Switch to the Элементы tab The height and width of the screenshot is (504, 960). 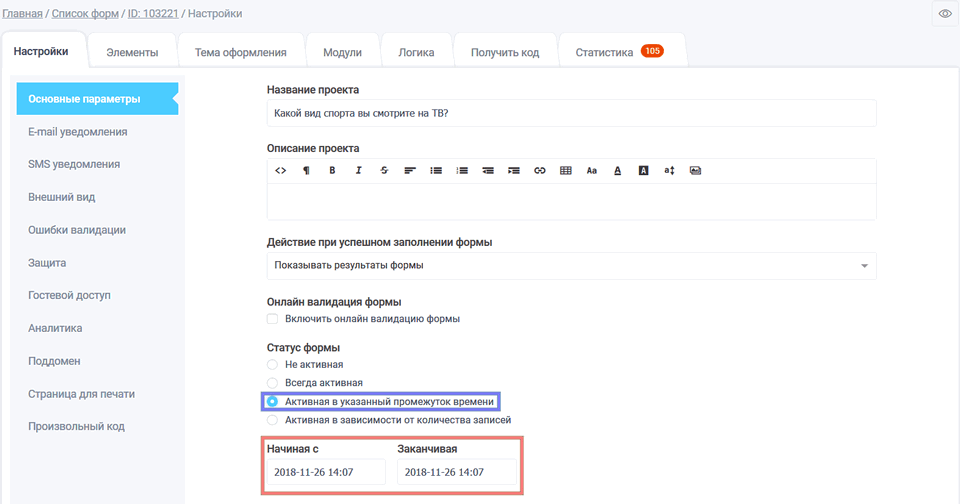point(132,52)
